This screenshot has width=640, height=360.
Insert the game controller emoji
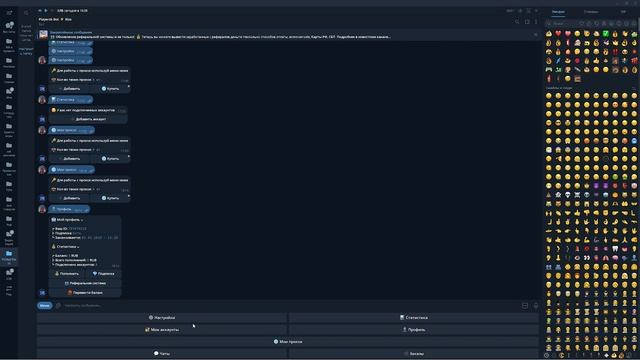(x=549, y=69)
